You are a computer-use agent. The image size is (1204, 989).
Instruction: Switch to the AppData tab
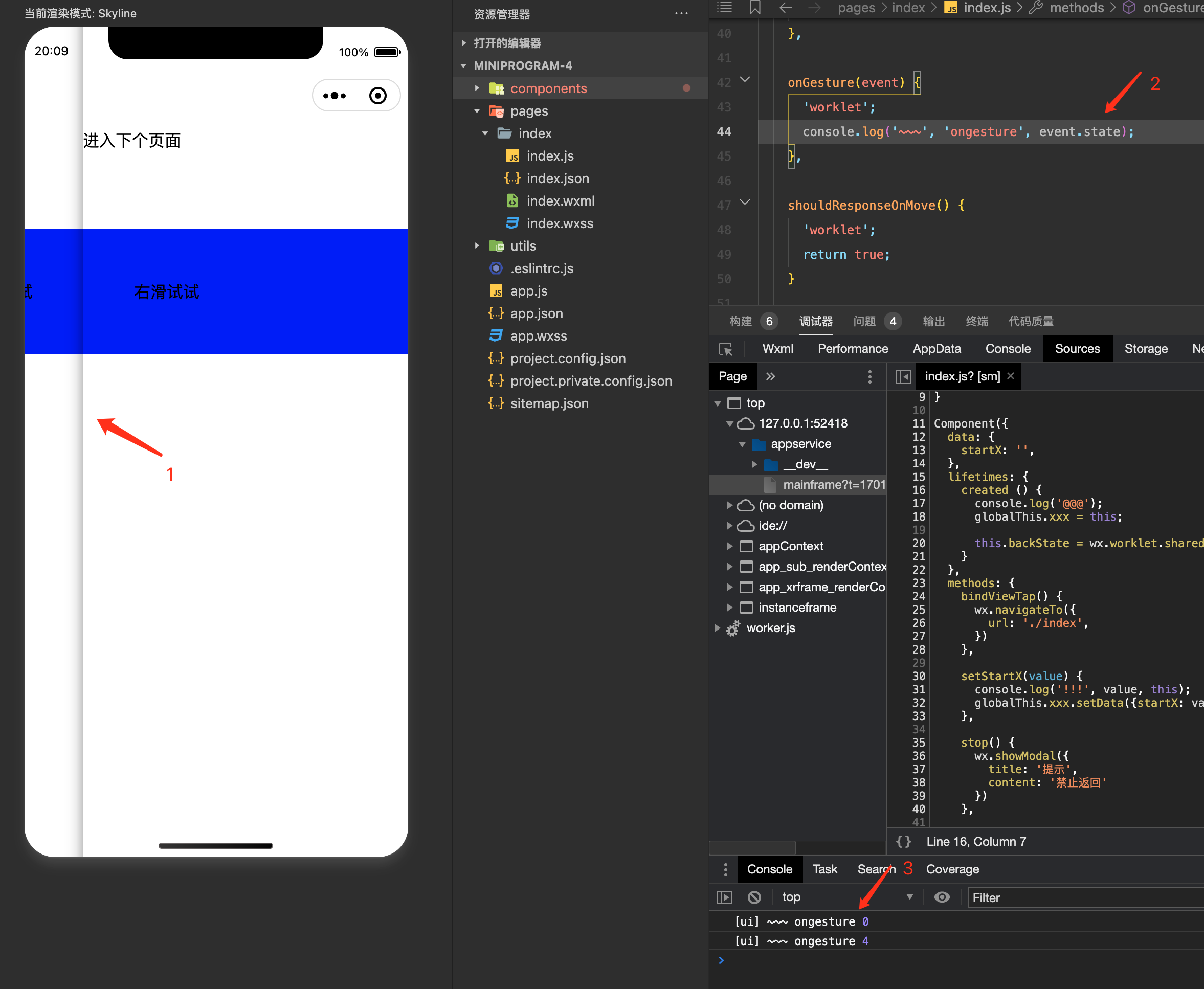(x=936, y=349)
